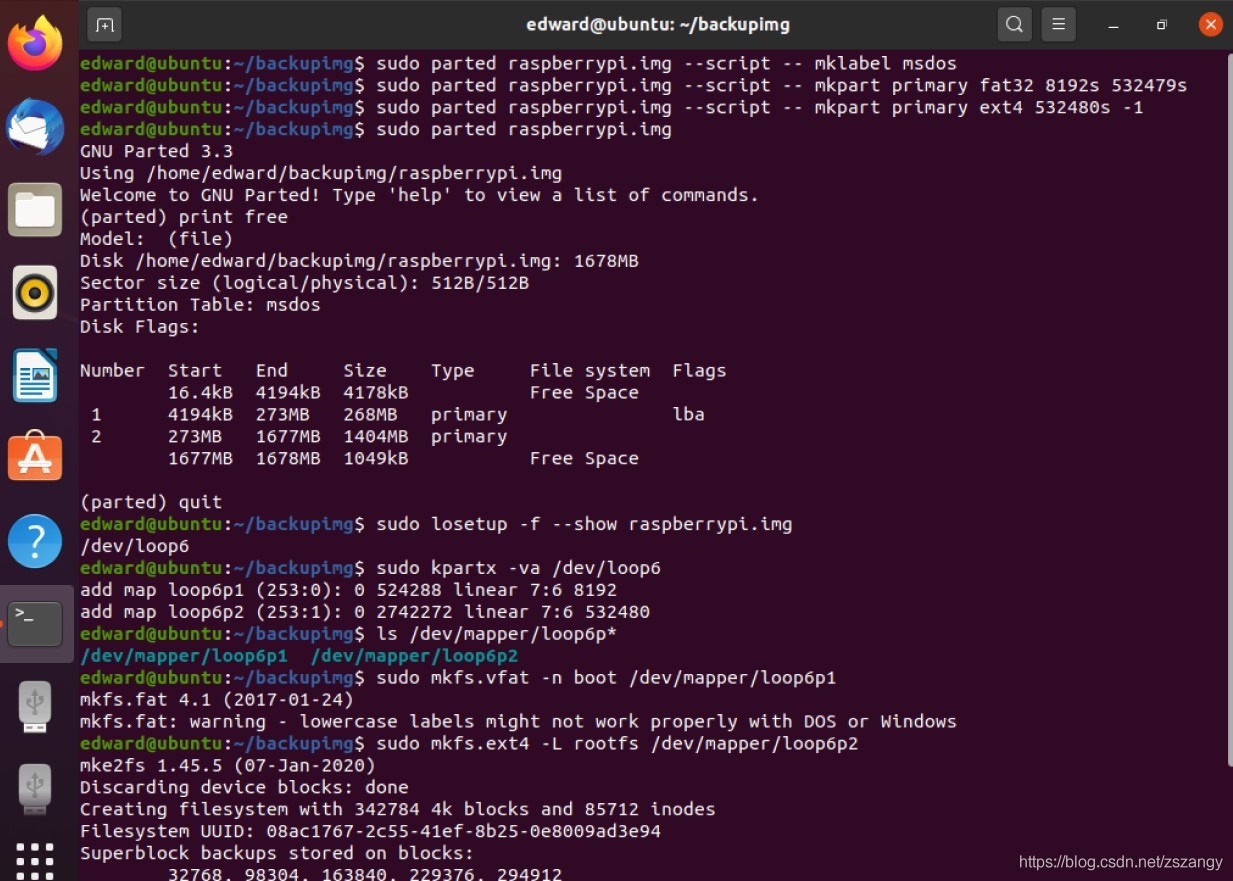The height and width of the screenshot is (881, 1233).
Task: Click the 'Number' column header
Action: [112, 371]
